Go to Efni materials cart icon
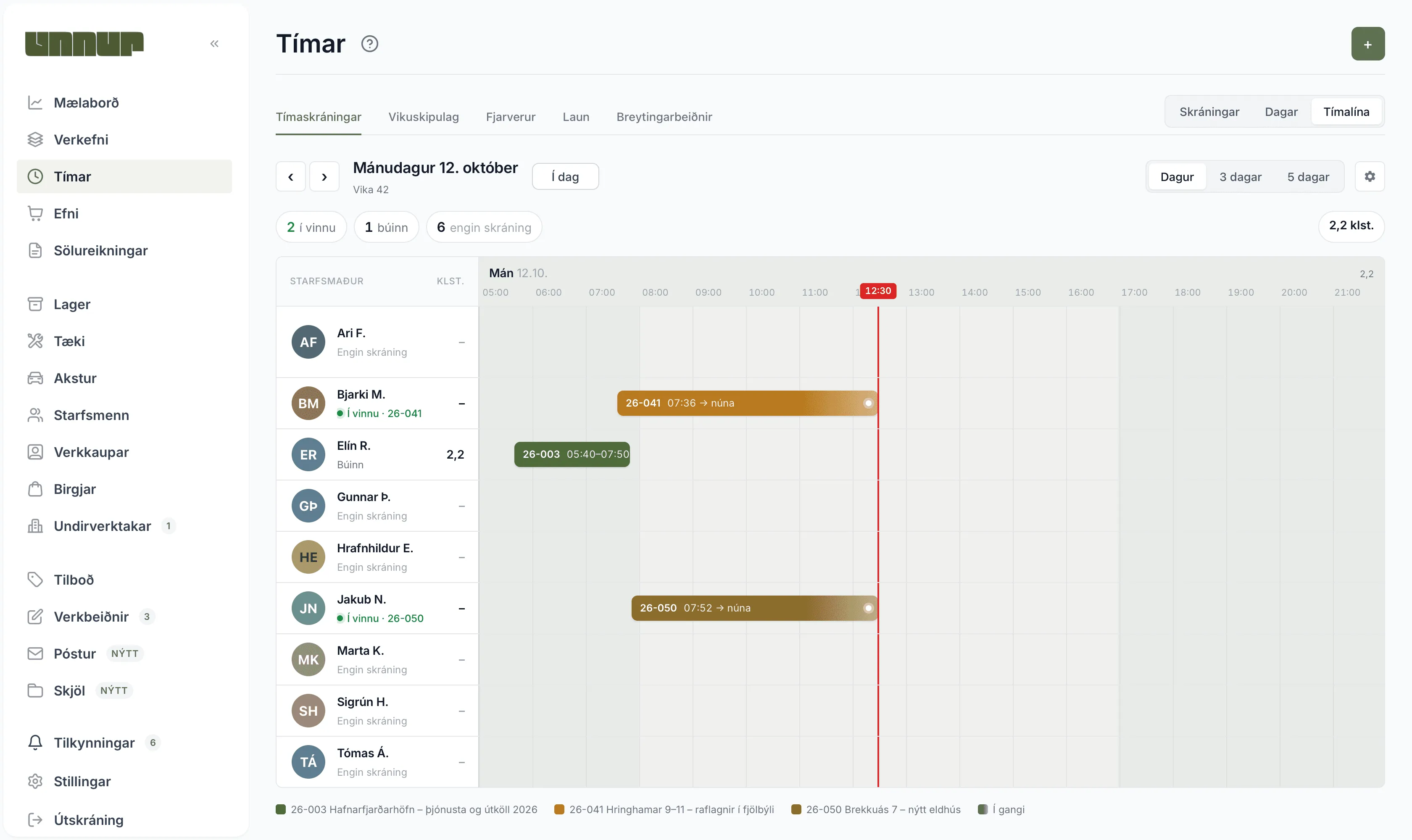Viewport: 1412px width, 840px height. tap(35, 213)
